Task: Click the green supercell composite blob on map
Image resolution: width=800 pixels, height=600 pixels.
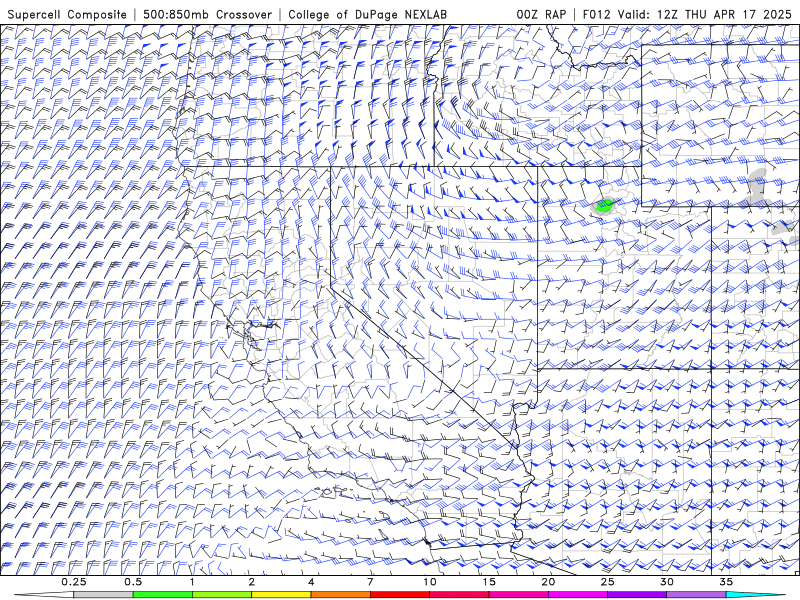Action: coord(605,206)
